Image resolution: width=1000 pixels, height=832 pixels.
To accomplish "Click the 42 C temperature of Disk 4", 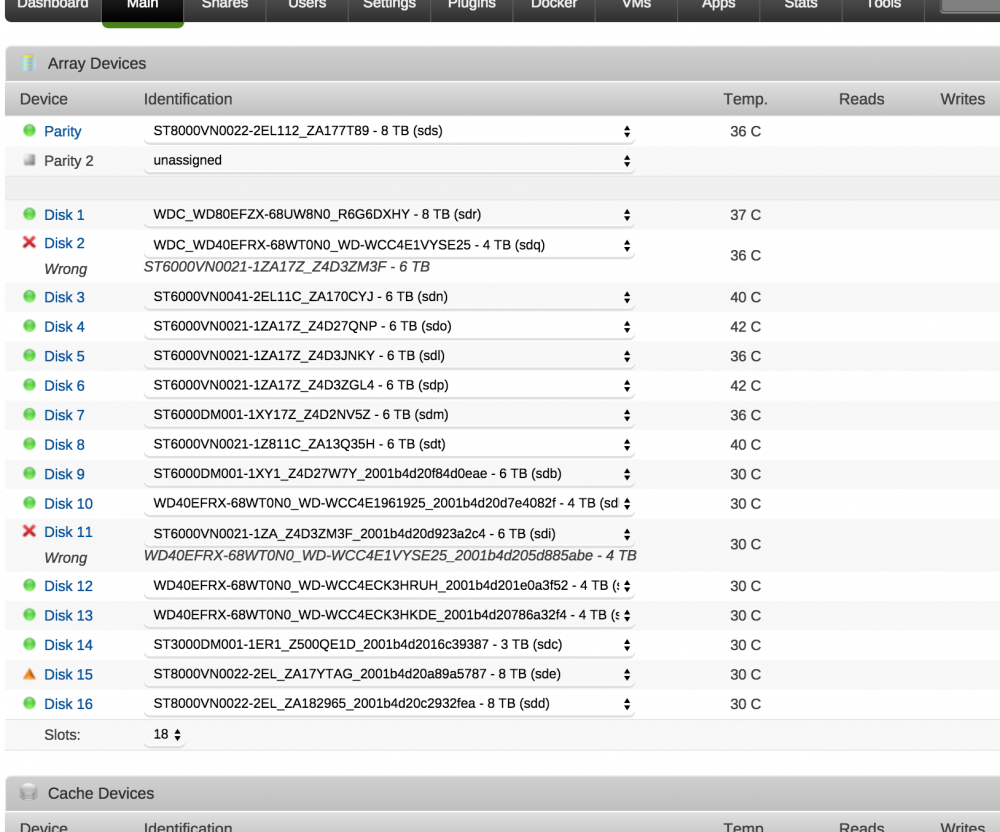I will click(745, 326).
